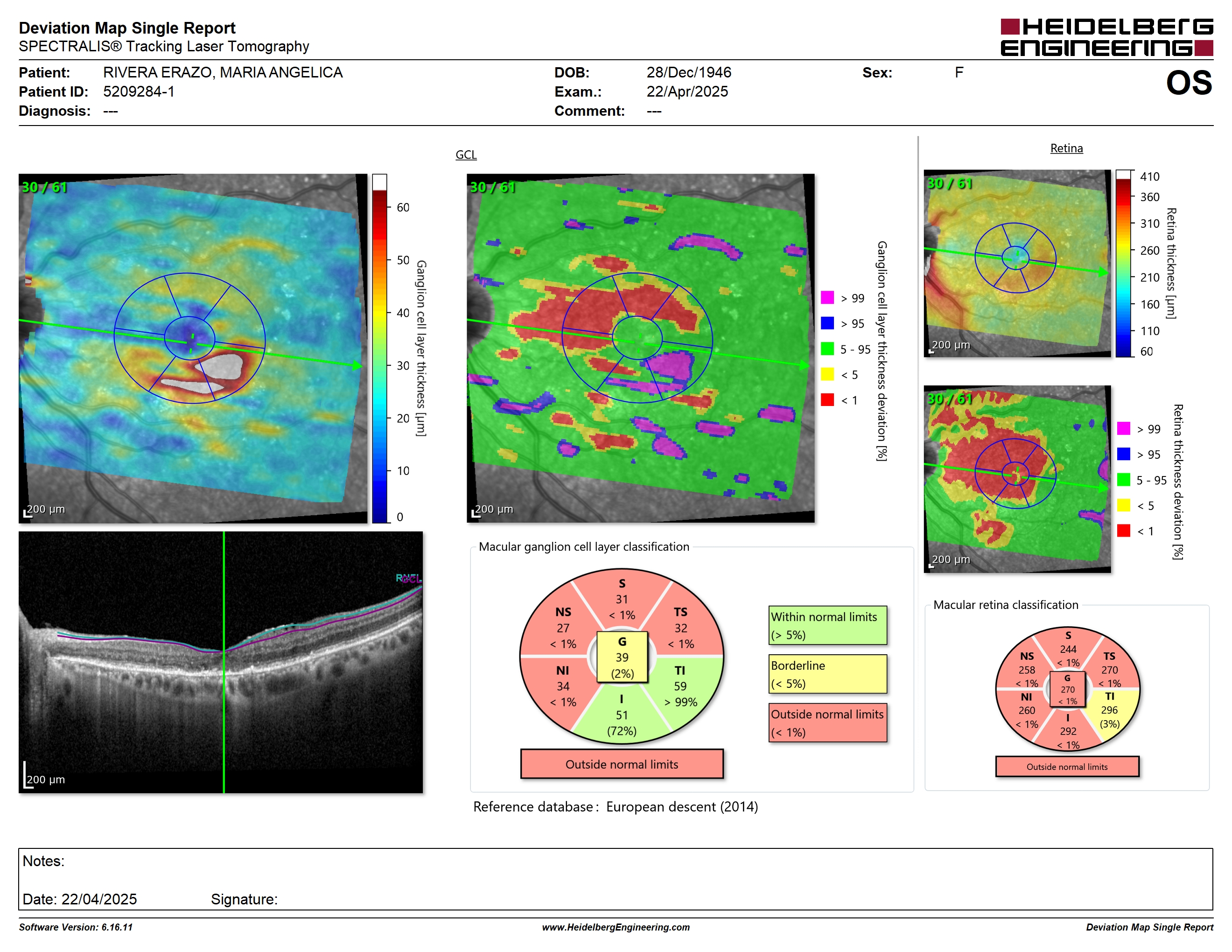Click 200 µm scale label on B-scan
The height and width of the screenshot is (952, 1232).
click(46, 779)
